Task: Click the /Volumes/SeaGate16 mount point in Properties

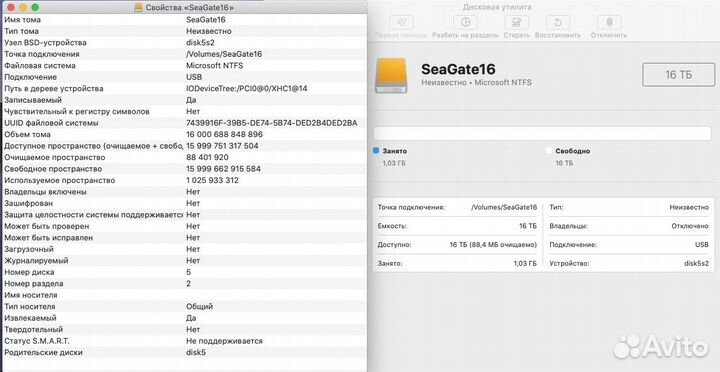Action: pyautogui.click(x=224, y=54)
